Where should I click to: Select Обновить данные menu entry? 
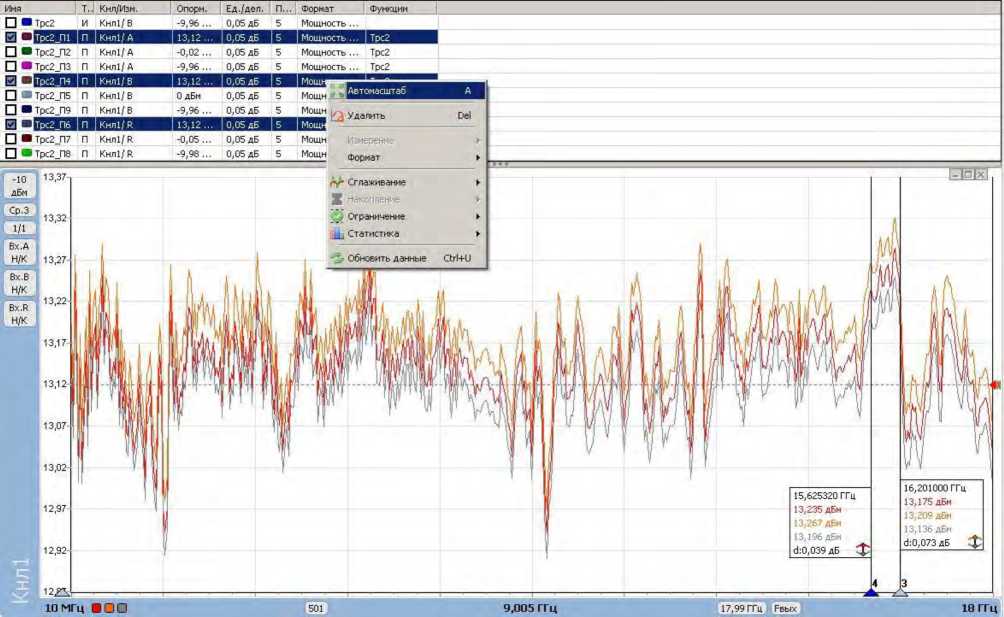click(x=407, y=258)
